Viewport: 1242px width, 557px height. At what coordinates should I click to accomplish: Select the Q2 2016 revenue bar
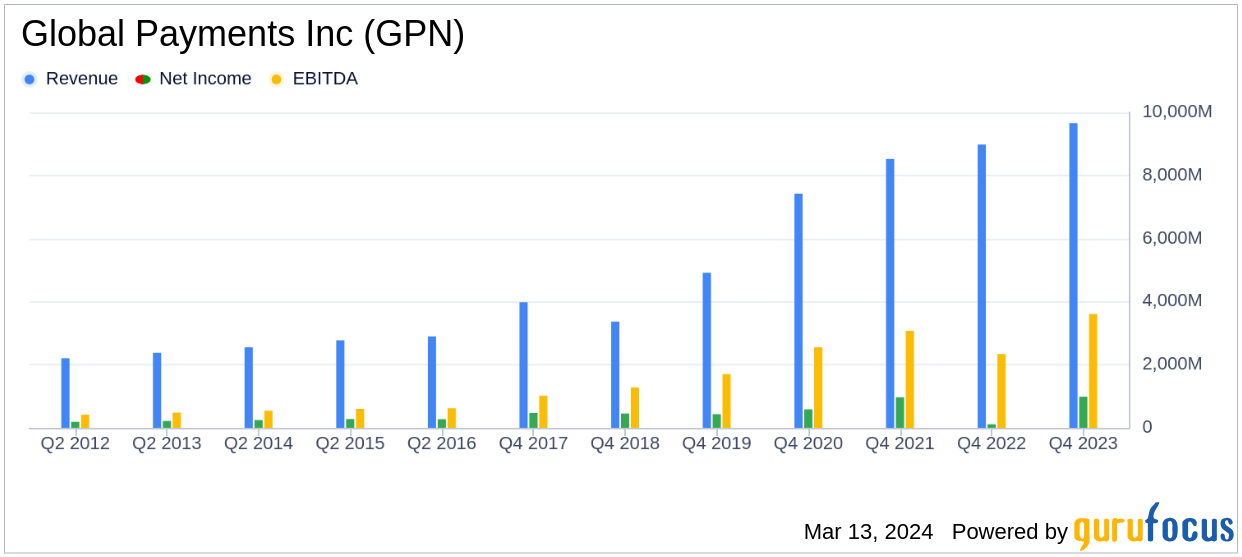tap(432, 382)
